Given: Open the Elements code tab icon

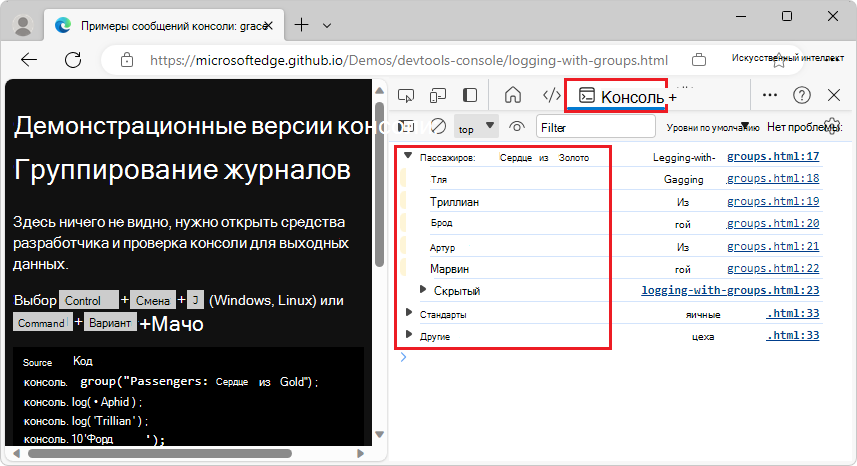Looking at the screenshot, I should pyautogui.click(x=551, y=95).
